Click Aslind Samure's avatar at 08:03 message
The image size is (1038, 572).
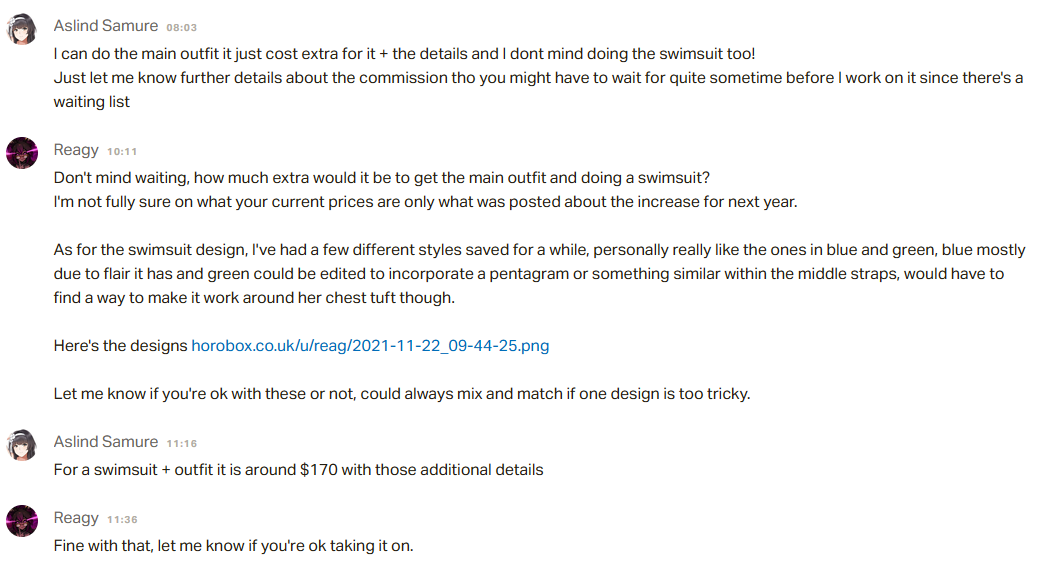[x=22, y=29]
